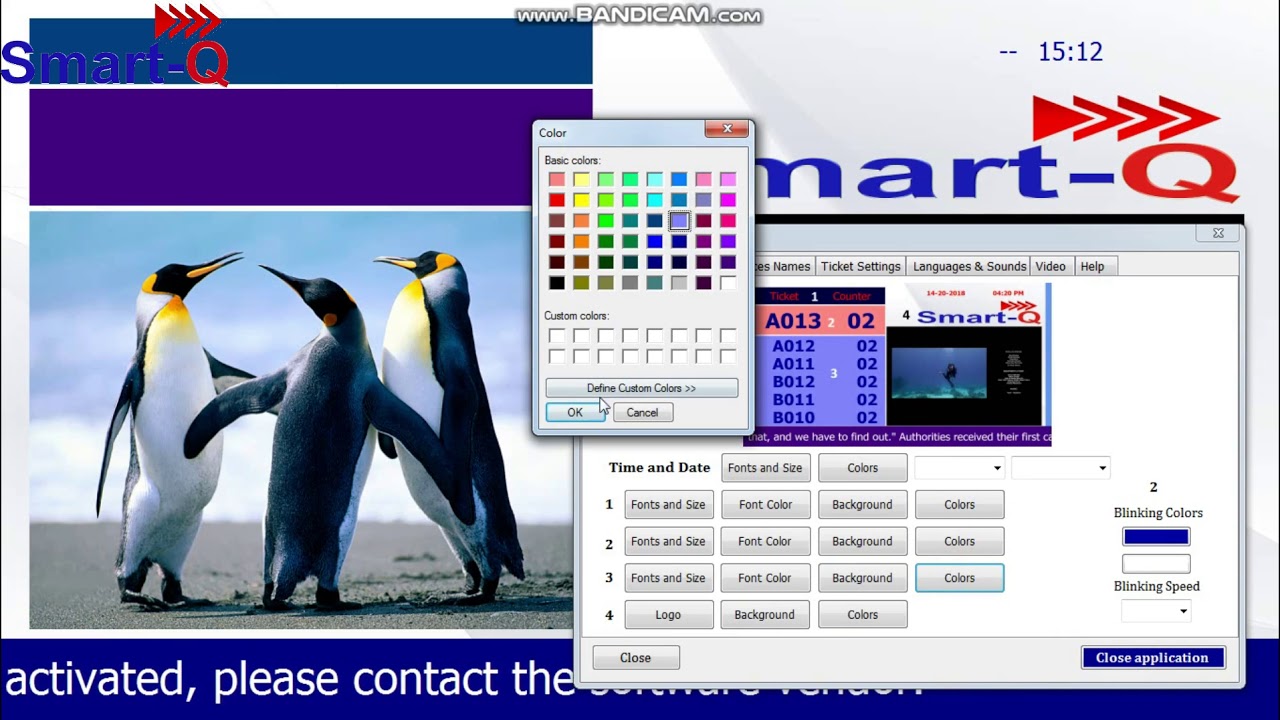
Task: Set Background for row 2
Action: click(x=862, y=542)
